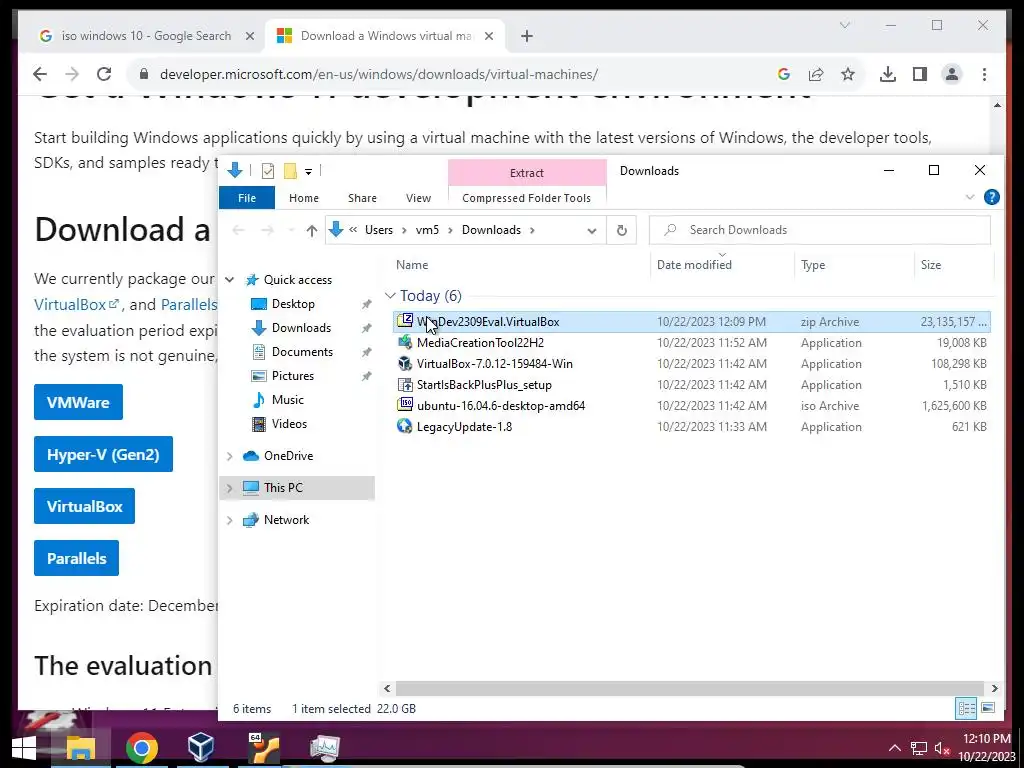Open a new Chrome tab
The height and width of the screenshot is (768, 1024).
(x=527, y=36)
